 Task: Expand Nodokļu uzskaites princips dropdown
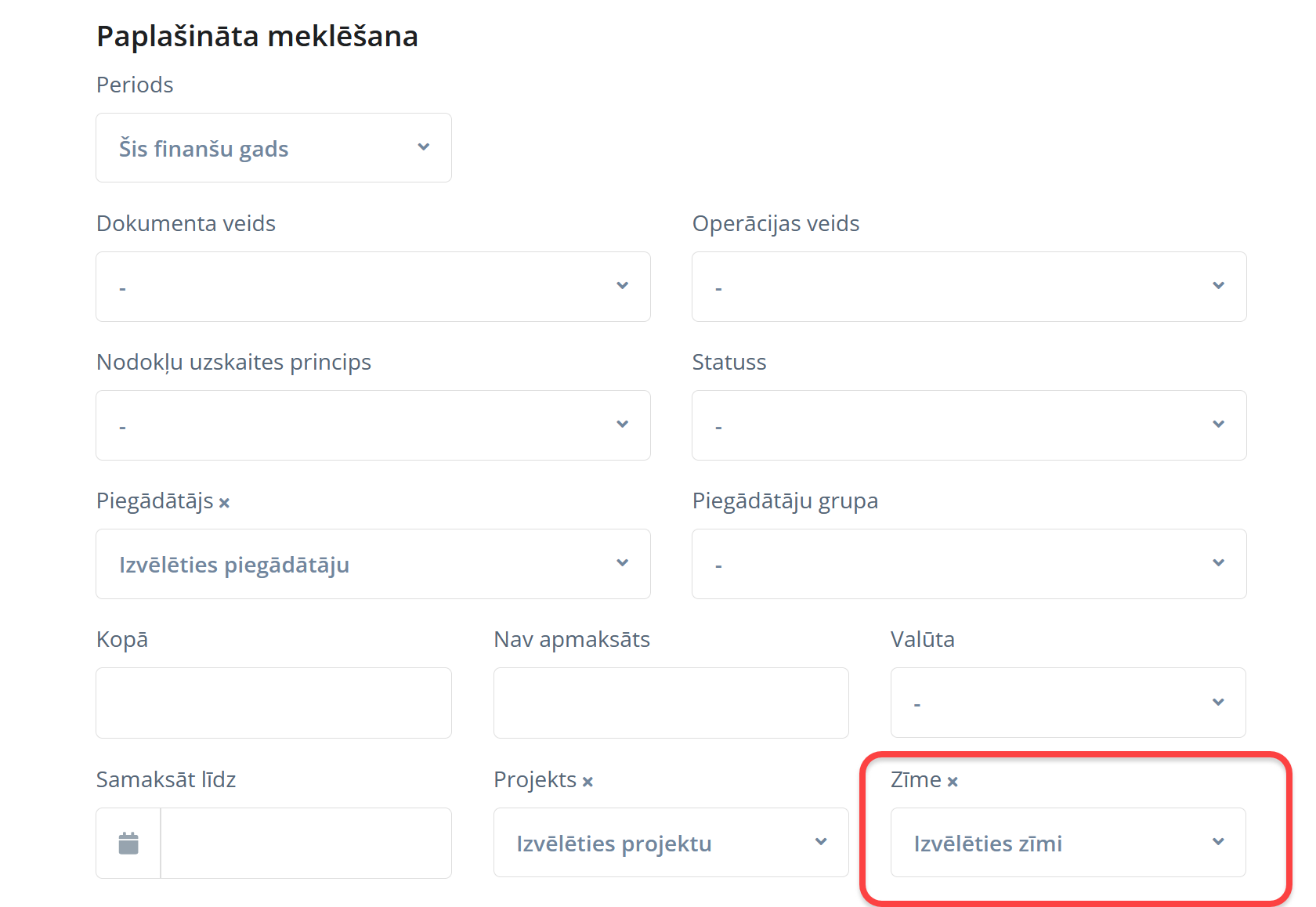pos(373,425)
